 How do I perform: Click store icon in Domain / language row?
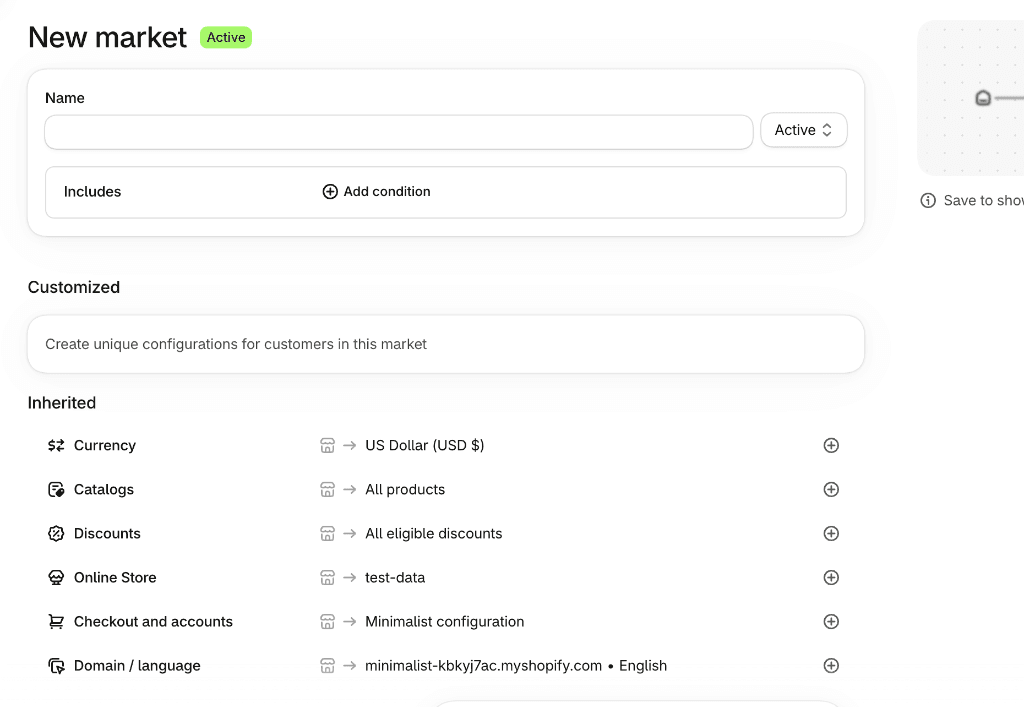pyautogui.click(x=327, y=666)
